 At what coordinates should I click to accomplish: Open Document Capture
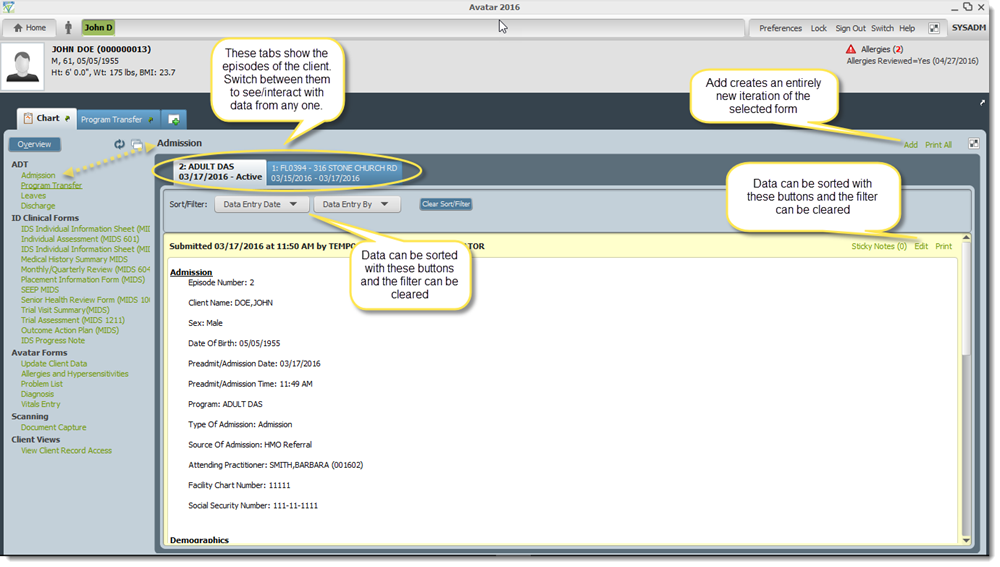pyautogui.click(x=54, y=427)
